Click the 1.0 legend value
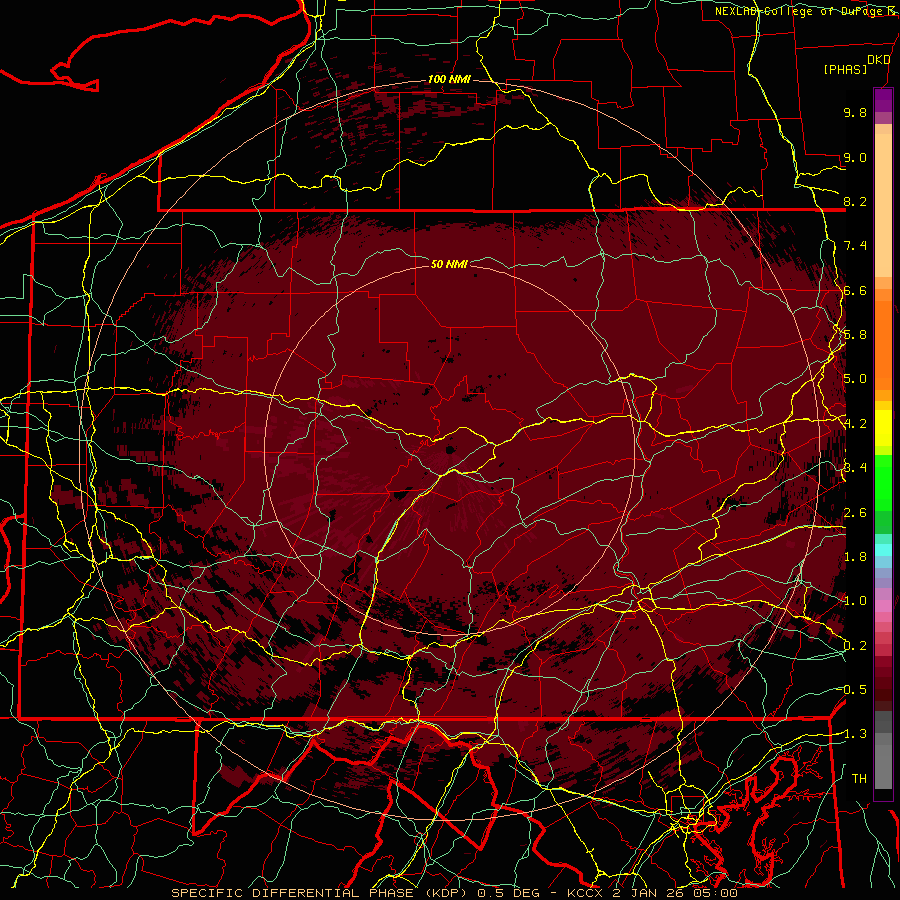Image resolution: width=900 pixels, height=900 pixels. (x=855, y=600)
